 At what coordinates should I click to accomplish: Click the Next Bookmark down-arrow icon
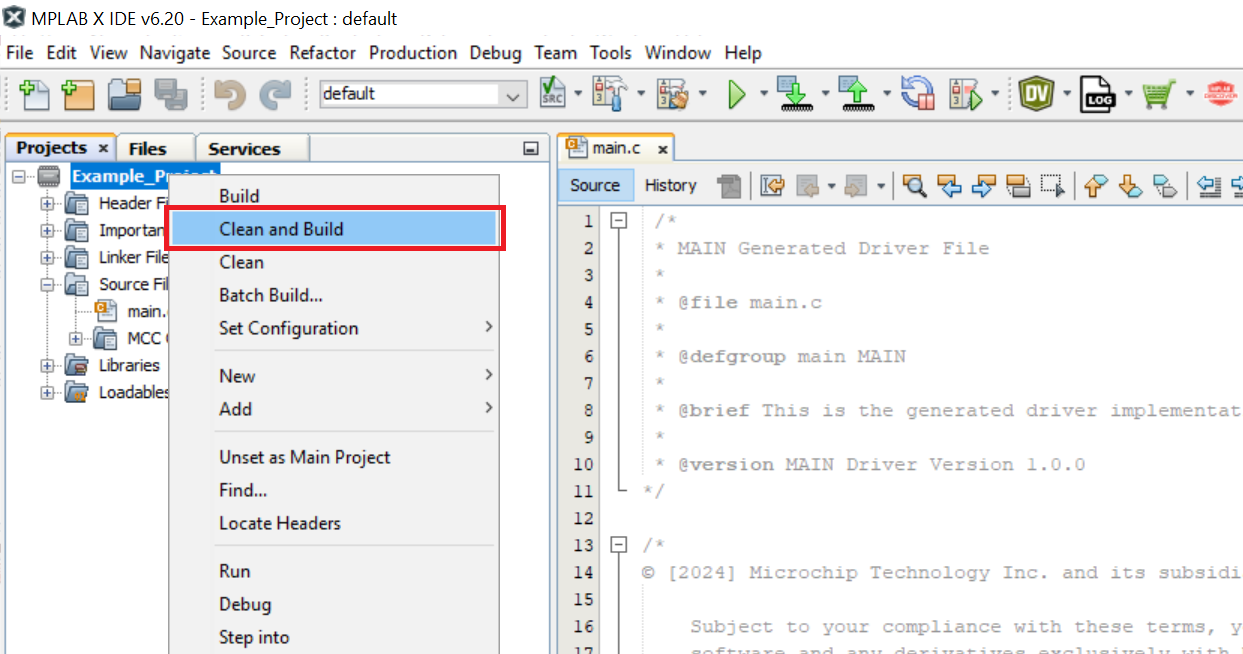[x=1131, y=185]
